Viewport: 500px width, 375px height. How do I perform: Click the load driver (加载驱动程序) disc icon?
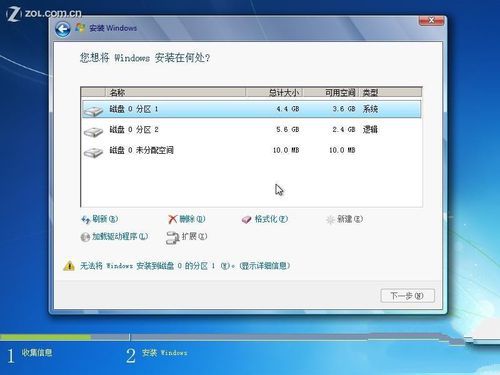click(85, 237)
